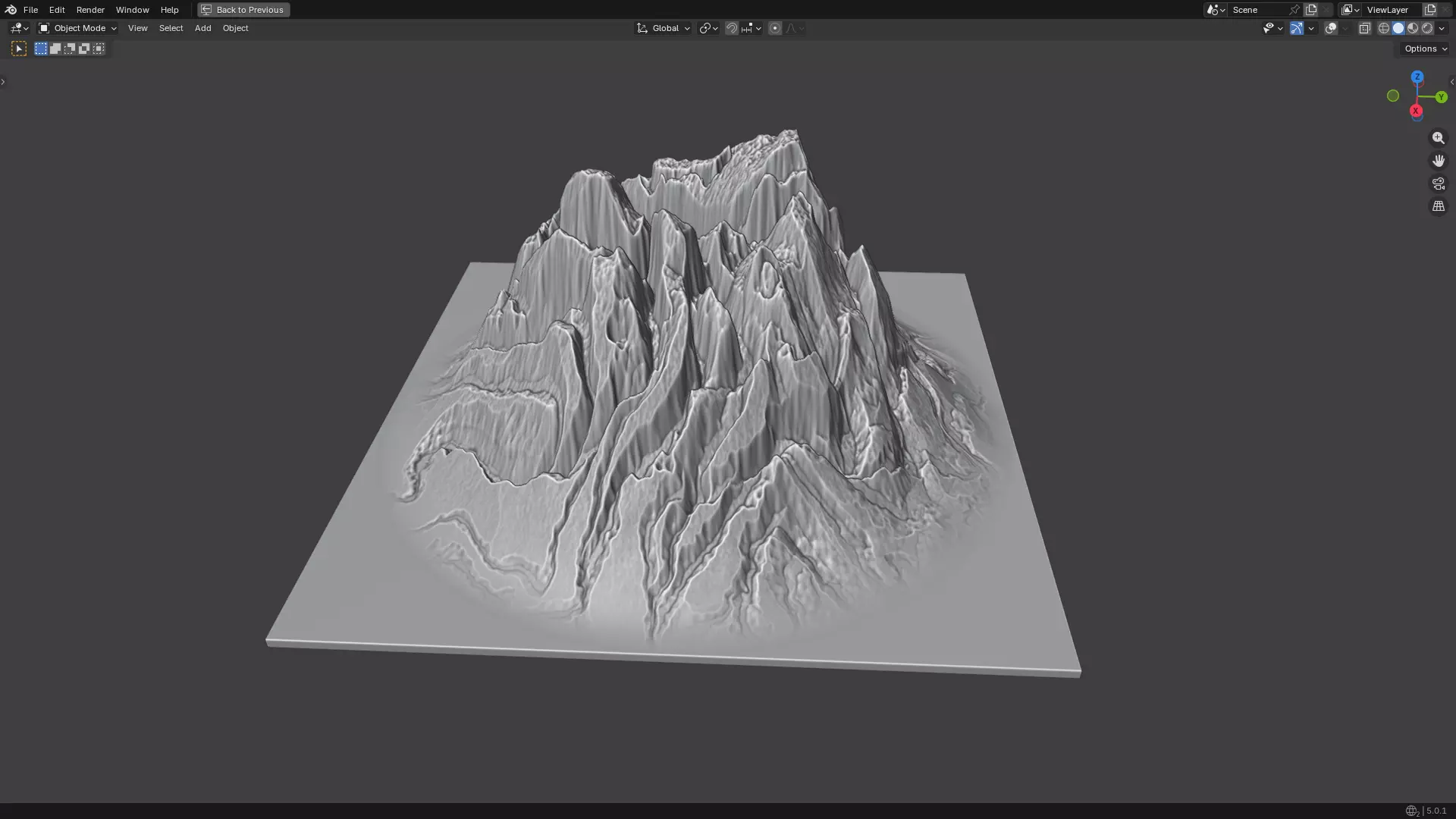The image size is (1456, 819).
Task: Open the Add menu in the viewport header
Action: 202,28
